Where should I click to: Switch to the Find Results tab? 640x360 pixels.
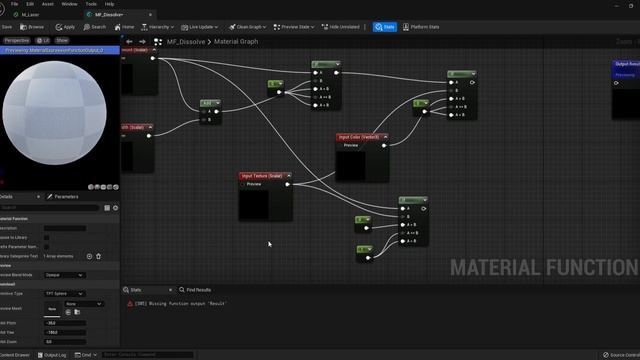(x=195, y=290)
